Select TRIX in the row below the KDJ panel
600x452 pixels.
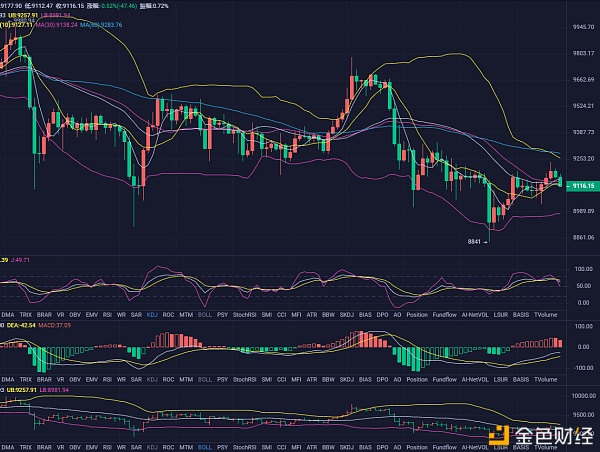tap(26, 315)
